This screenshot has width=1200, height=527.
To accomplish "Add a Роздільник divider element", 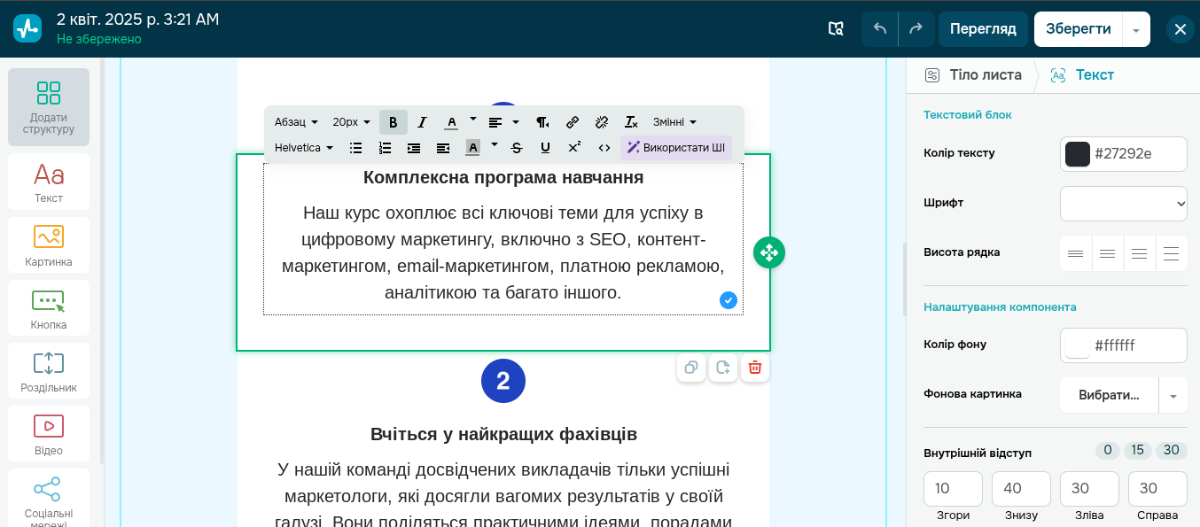I will click(48, 371).
